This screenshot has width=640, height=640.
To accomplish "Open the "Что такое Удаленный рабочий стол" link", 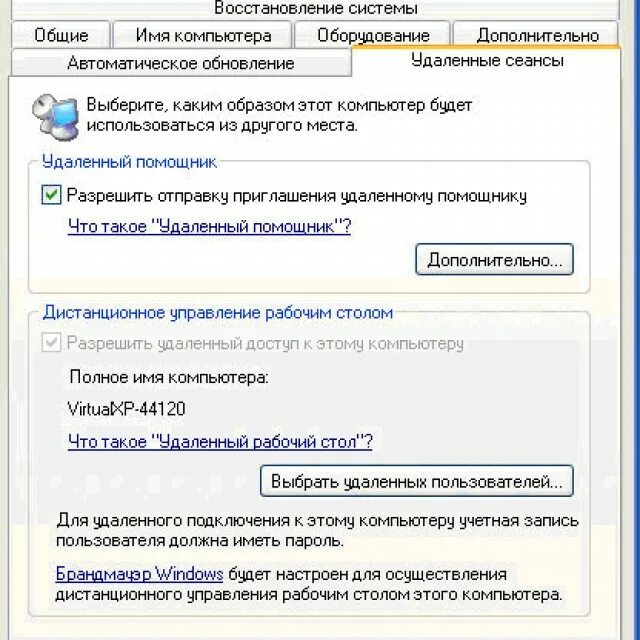I will coord(220,441).
